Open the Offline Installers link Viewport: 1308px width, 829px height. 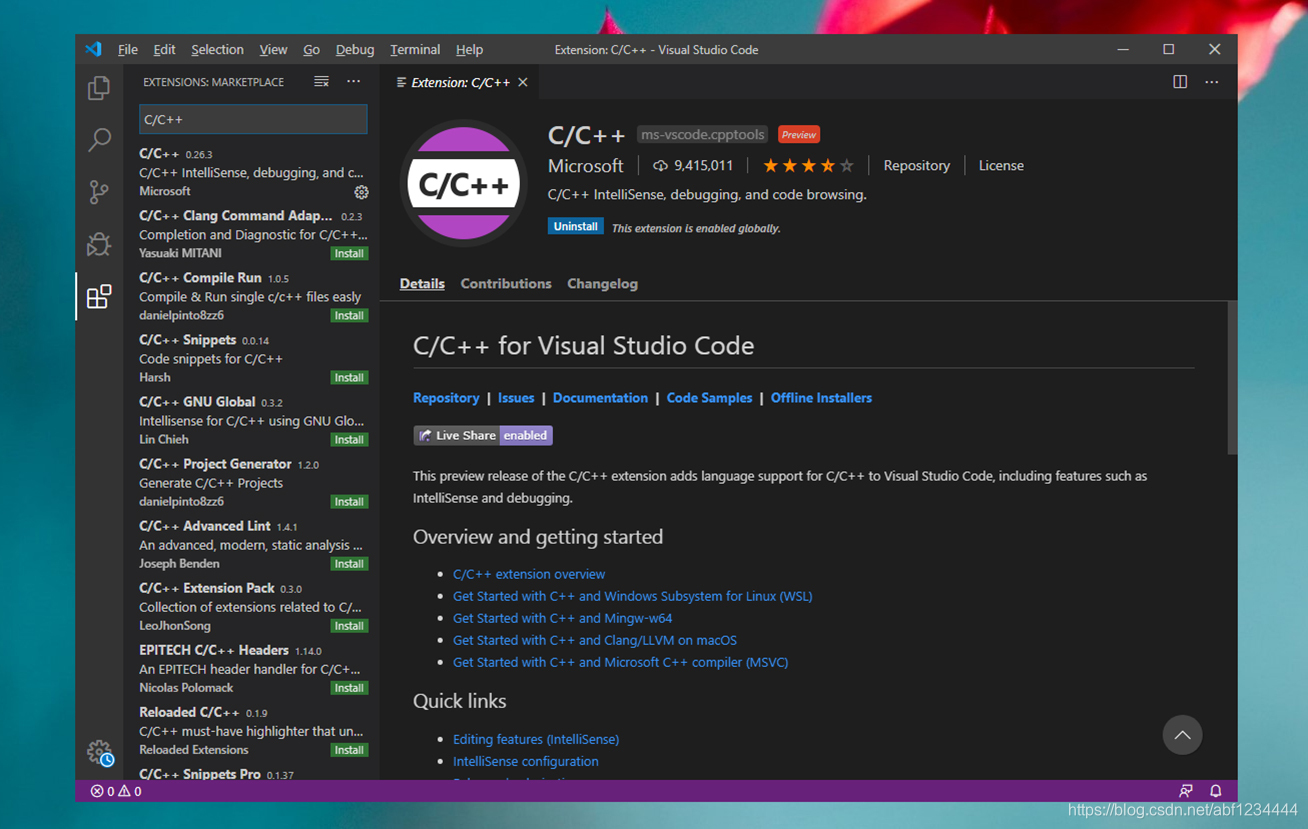tap(821, 398)
